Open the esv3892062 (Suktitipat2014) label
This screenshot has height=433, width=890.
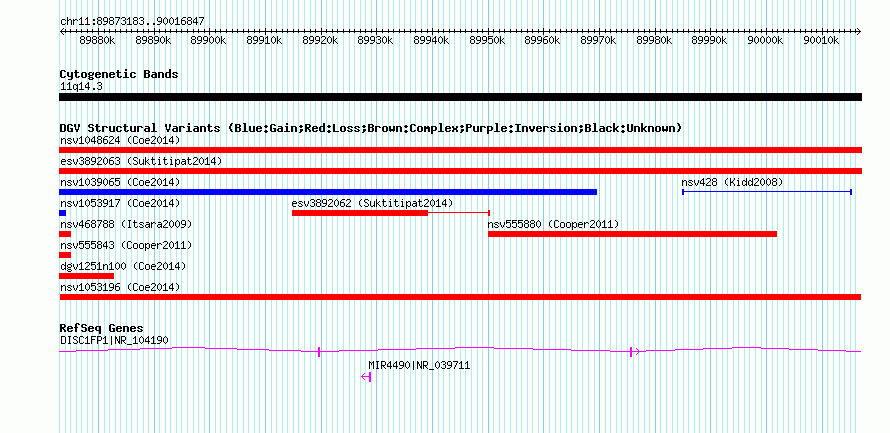click(x=372, y=203)
